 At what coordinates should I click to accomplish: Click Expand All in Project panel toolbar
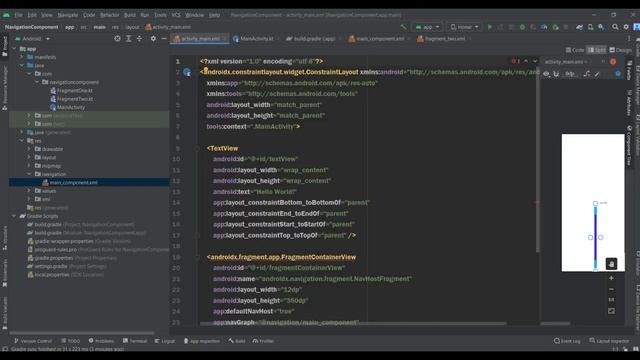point(129,38)
